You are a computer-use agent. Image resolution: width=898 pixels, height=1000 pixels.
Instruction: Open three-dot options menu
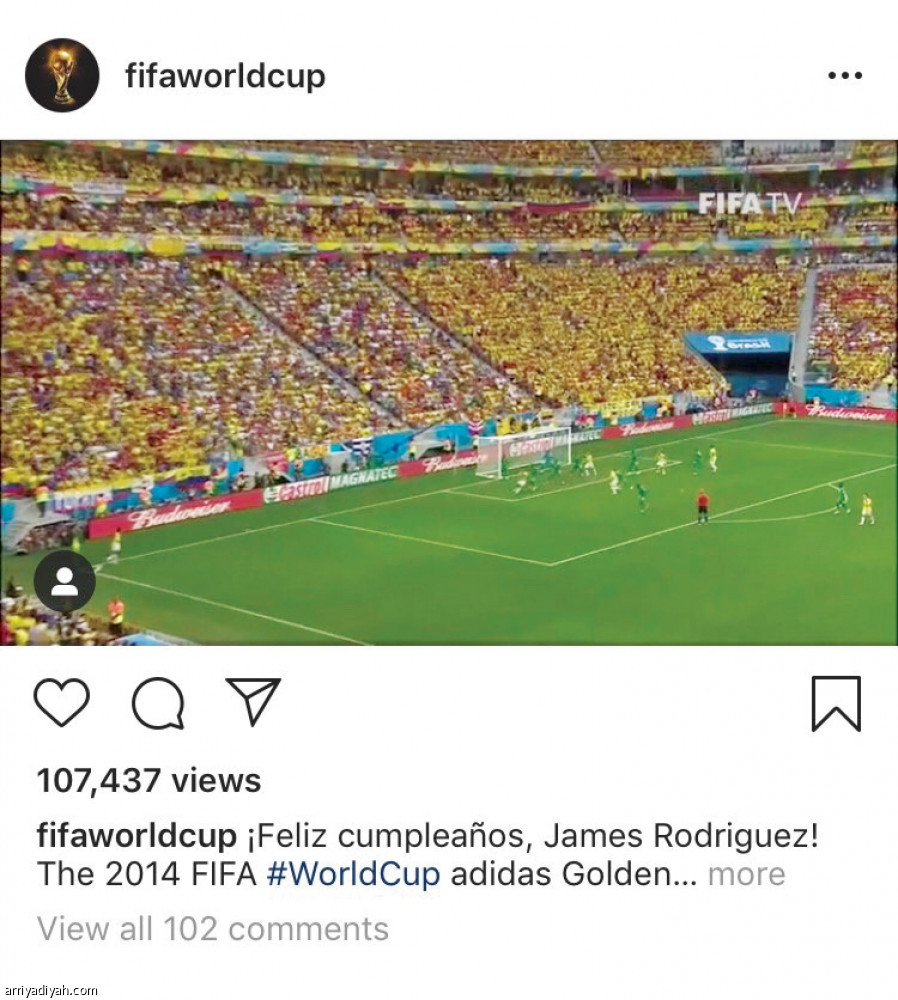tap(845, 75)
